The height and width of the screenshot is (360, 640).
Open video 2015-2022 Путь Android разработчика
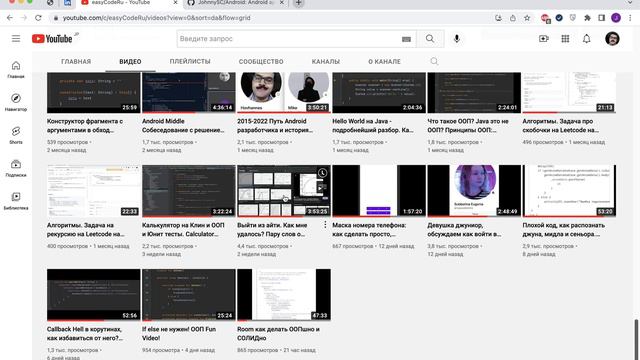pyautogui.click(x=275, y=126)
